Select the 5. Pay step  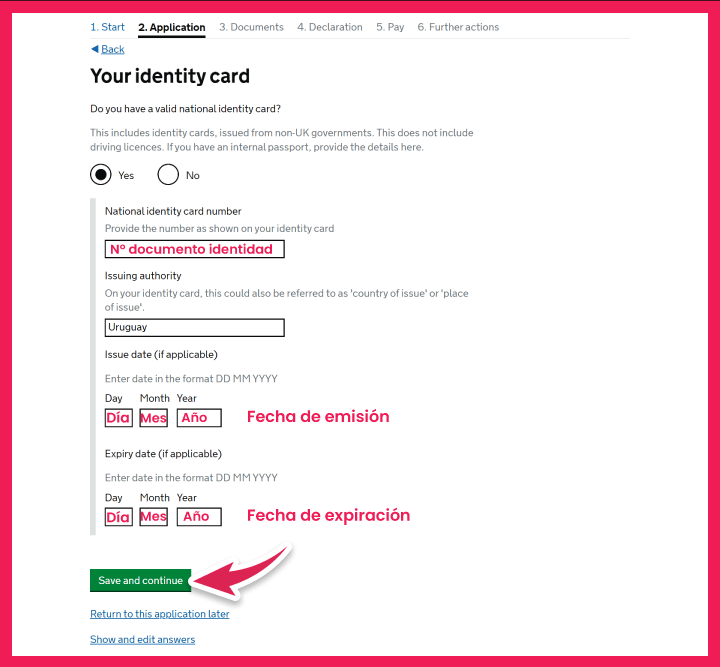(x=390, y=27)
